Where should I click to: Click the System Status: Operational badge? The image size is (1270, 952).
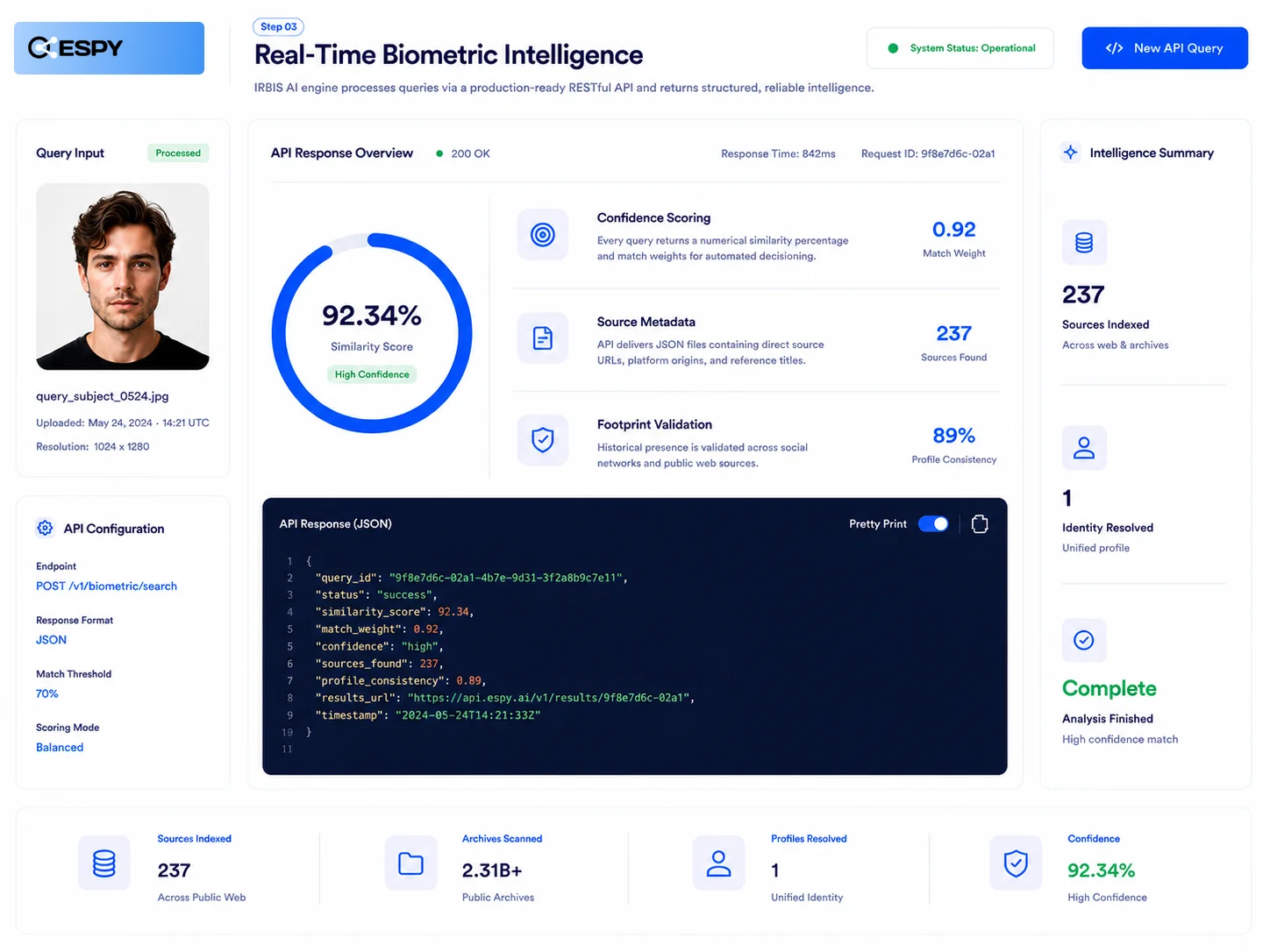point(960,48)
